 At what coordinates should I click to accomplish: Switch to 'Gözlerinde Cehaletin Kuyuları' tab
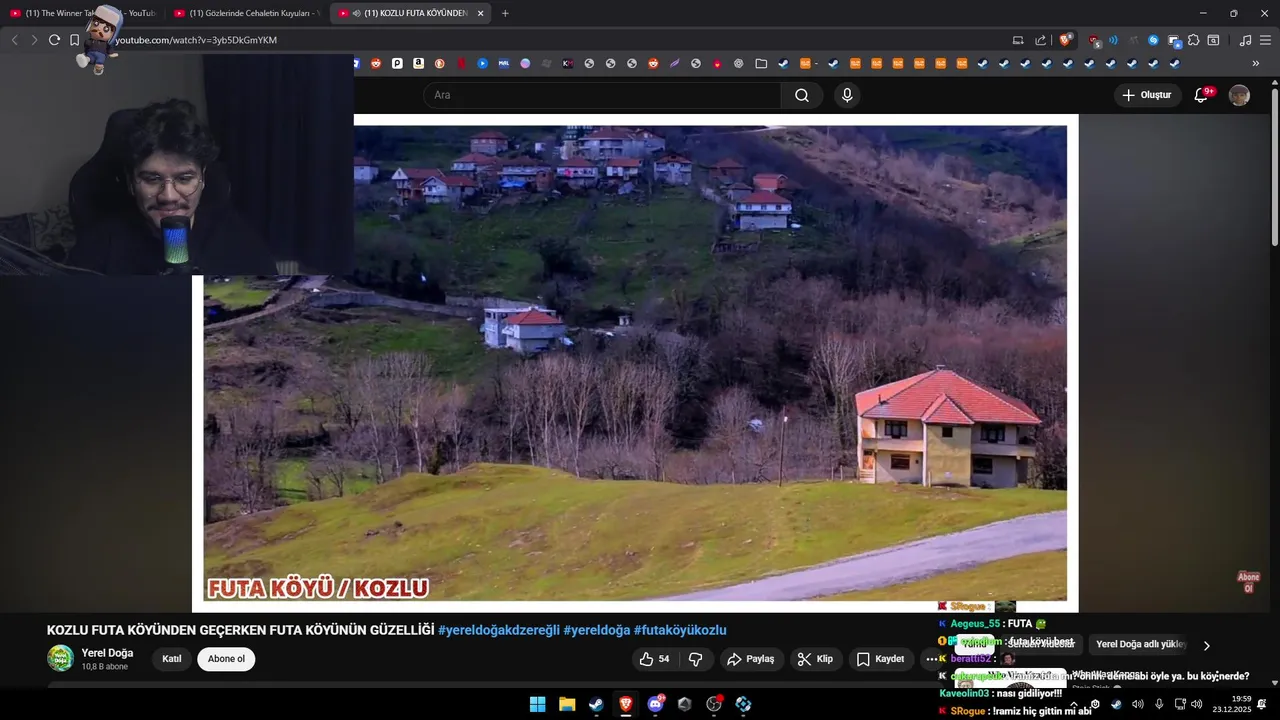[246, 13]
